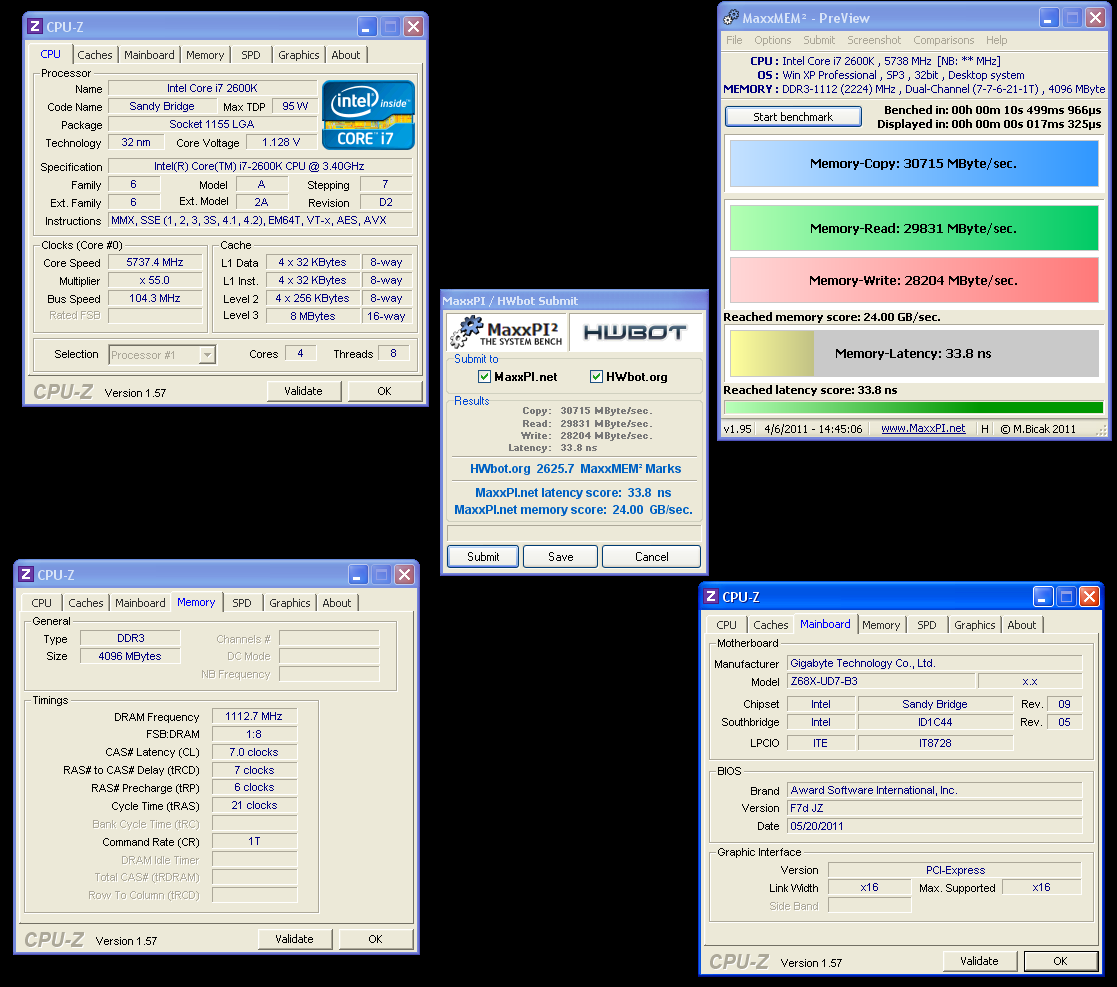The width and height of the screenshot is (1117, 987).
Task: Open the Comparisons menu in MaxxMEM
Action: point(943,40)
